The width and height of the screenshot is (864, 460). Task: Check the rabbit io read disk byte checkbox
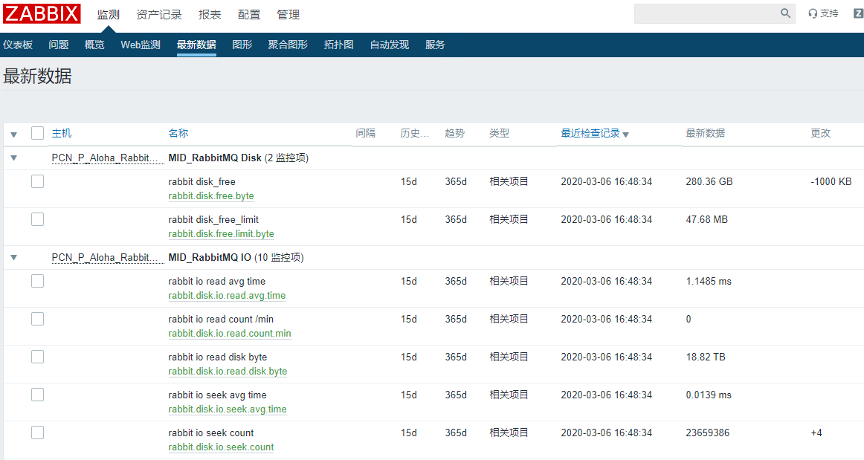point(37,357)
